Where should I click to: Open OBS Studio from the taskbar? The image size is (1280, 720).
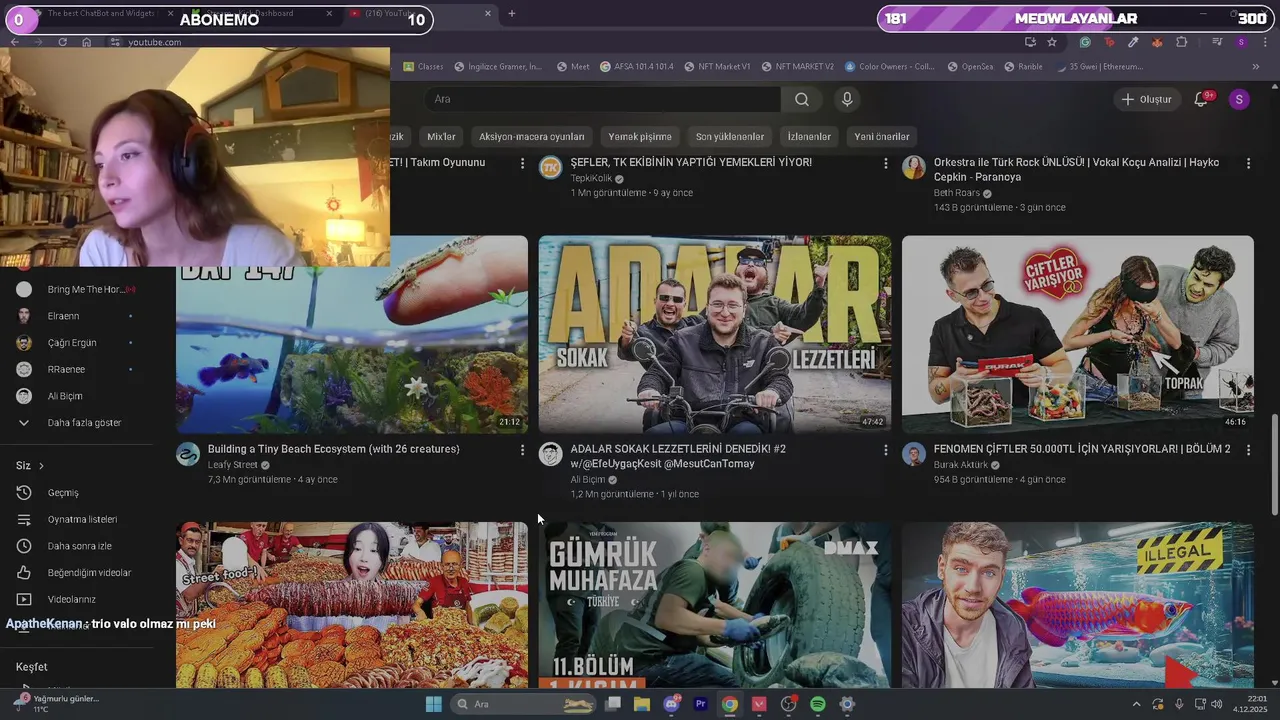point(788,704)
